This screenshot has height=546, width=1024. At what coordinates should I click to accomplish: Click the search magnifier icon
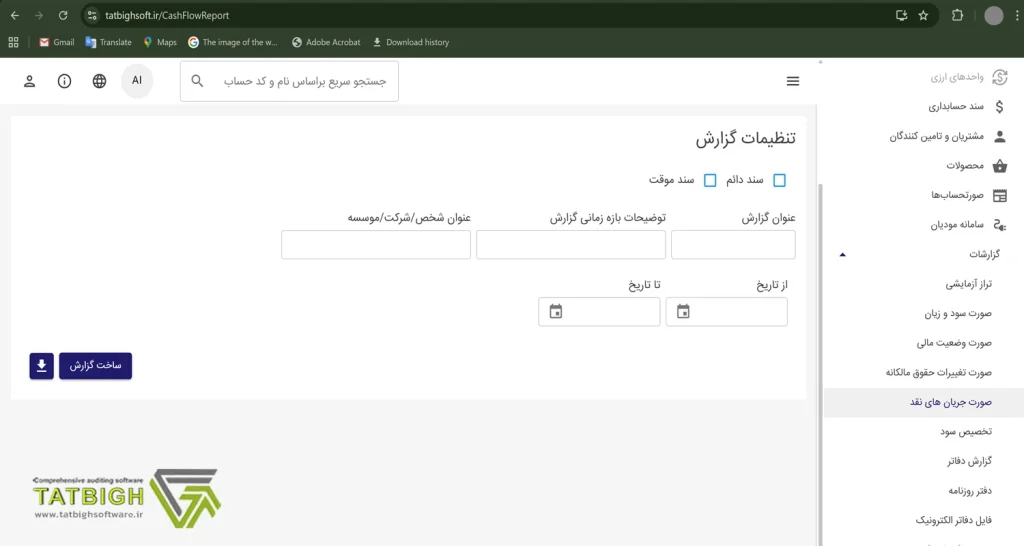coord(197,81)
